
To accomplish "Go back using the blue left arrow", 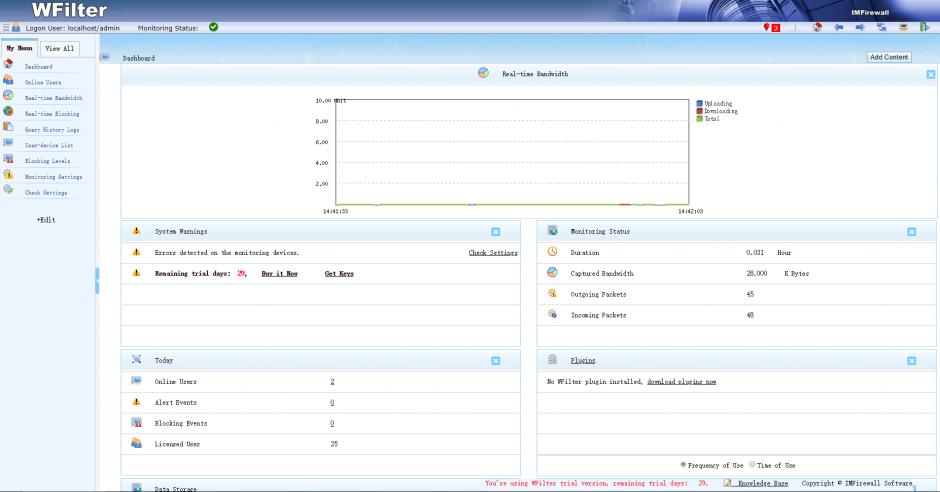I will (x=839, y=27).
